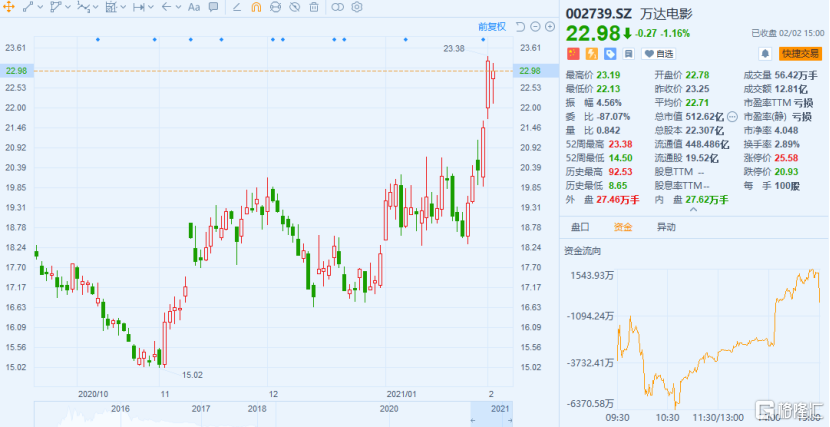Click the blue price tag icon
Image resolution: width=830 pixels, height=427 pixels.
(x=610, y=53)
